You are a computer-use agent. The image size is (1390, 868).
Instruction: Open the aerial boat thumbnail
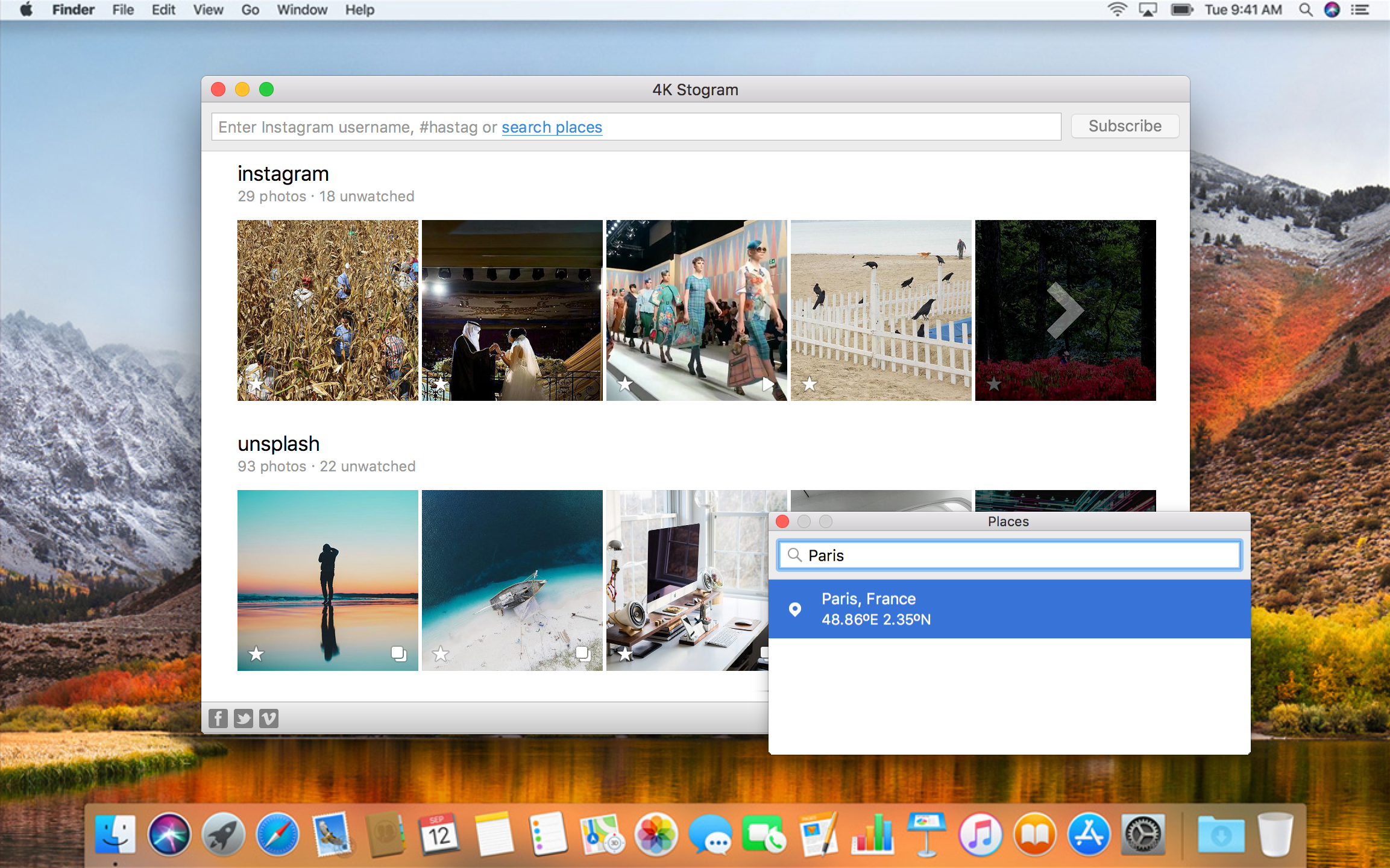point(512,580)
